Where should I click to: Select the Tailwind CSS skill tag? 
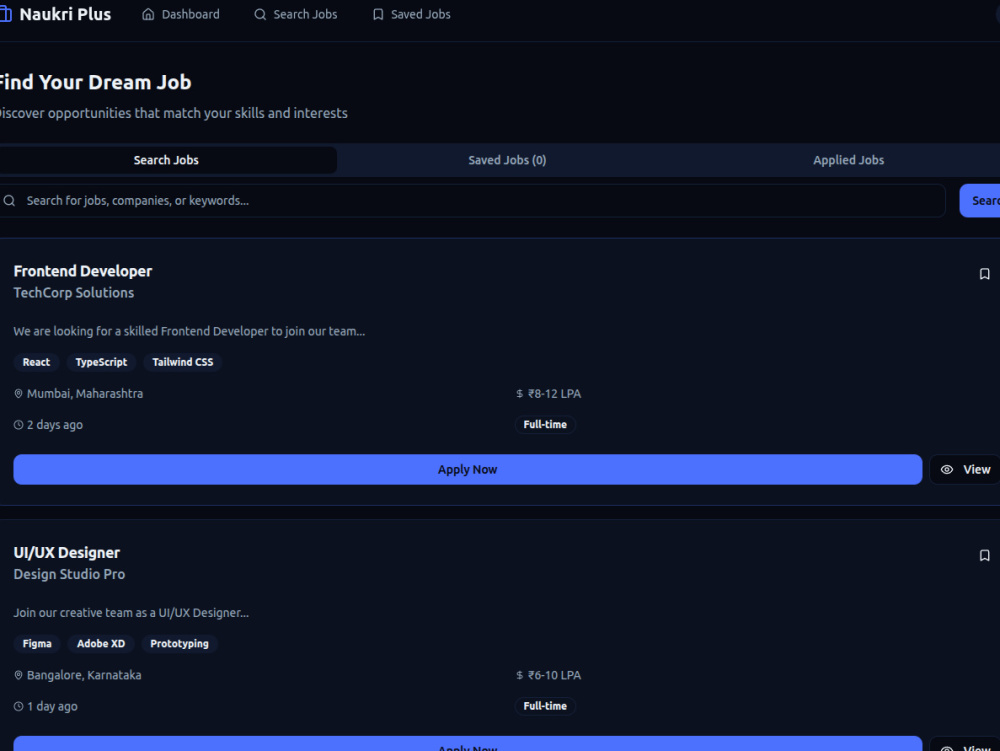pos(182,362)
